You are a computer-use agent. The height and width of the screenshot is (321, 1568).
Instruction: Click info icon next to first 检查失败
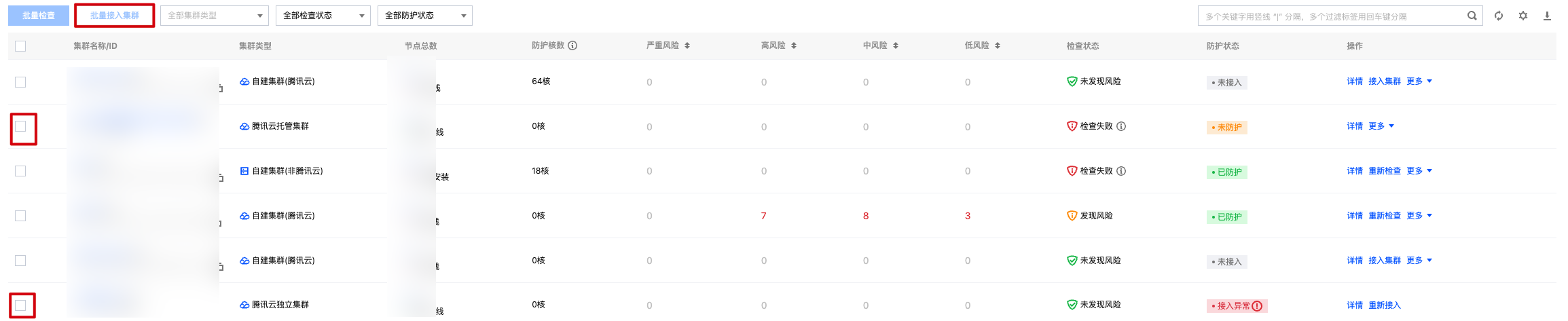[1121, 126]
